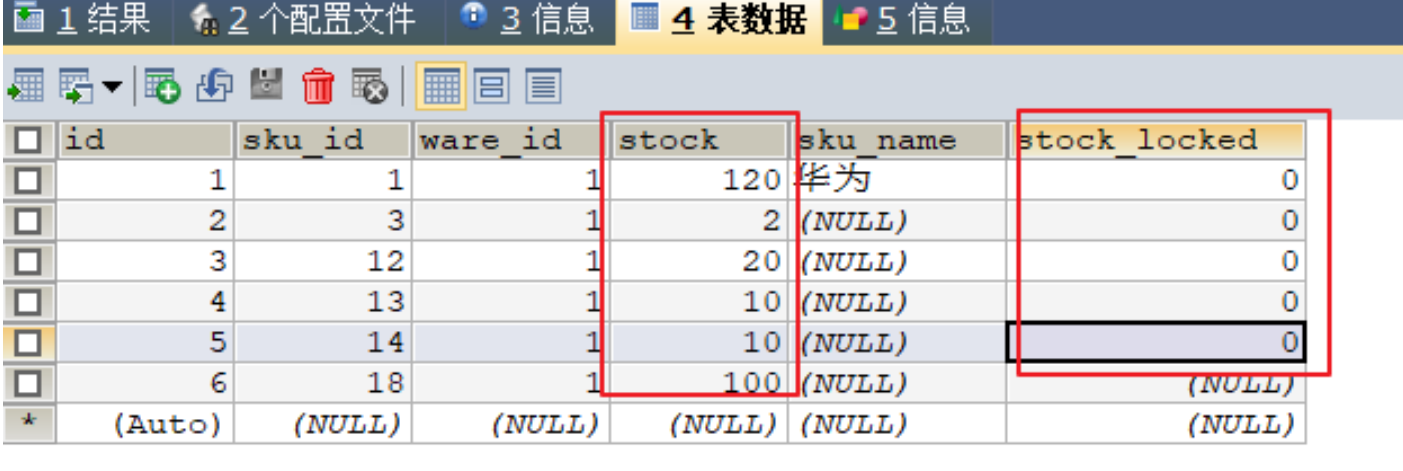The image size is (1403, 471).
Task: Select the id cell with value 6
Action: 144,384
